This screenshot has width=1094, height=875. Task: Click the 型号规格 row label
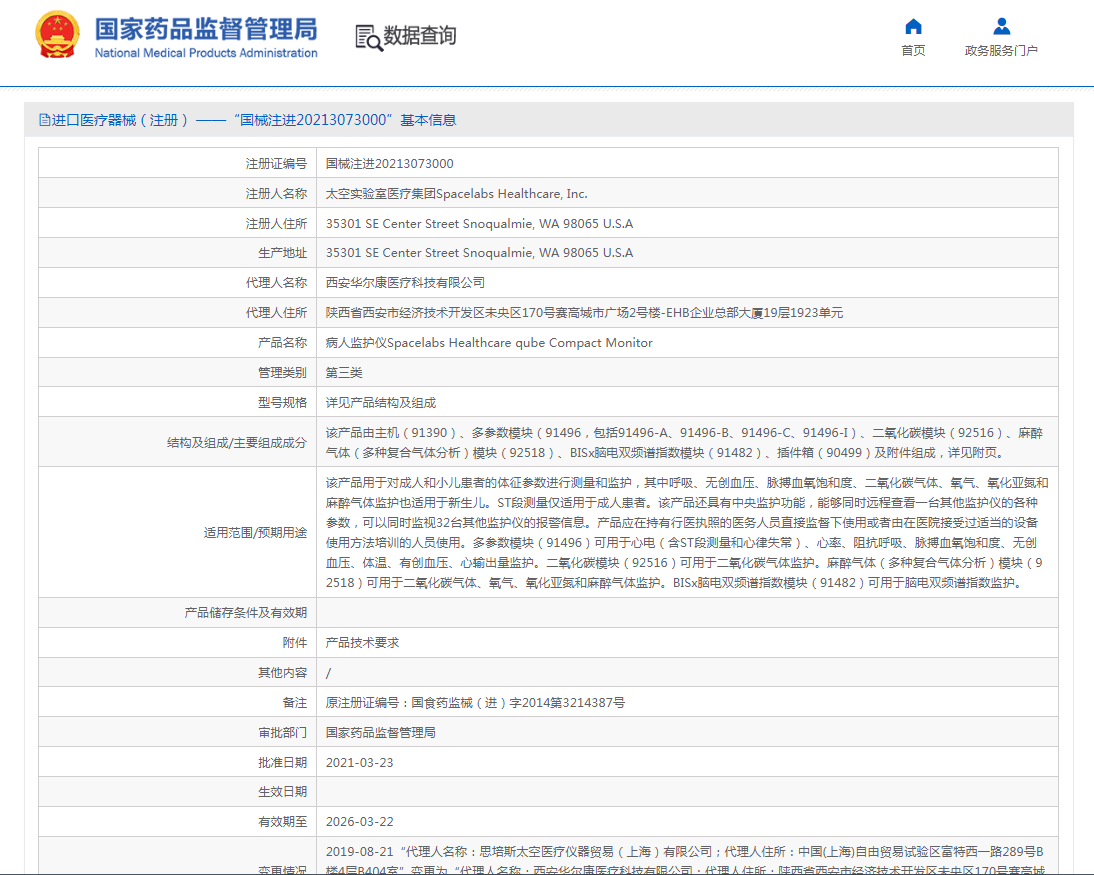pos(283,403)
